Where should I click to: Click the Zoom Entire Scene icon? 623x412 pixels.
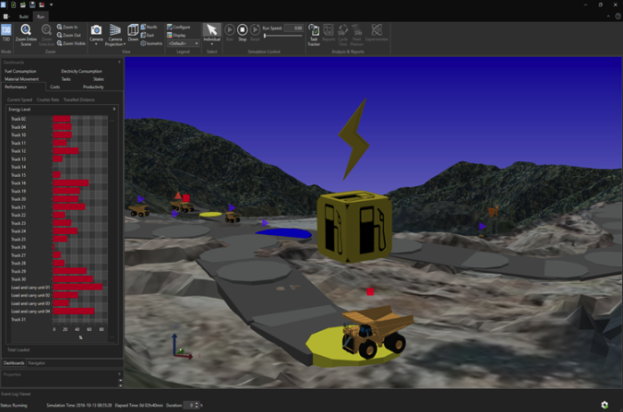pos(28,34)
